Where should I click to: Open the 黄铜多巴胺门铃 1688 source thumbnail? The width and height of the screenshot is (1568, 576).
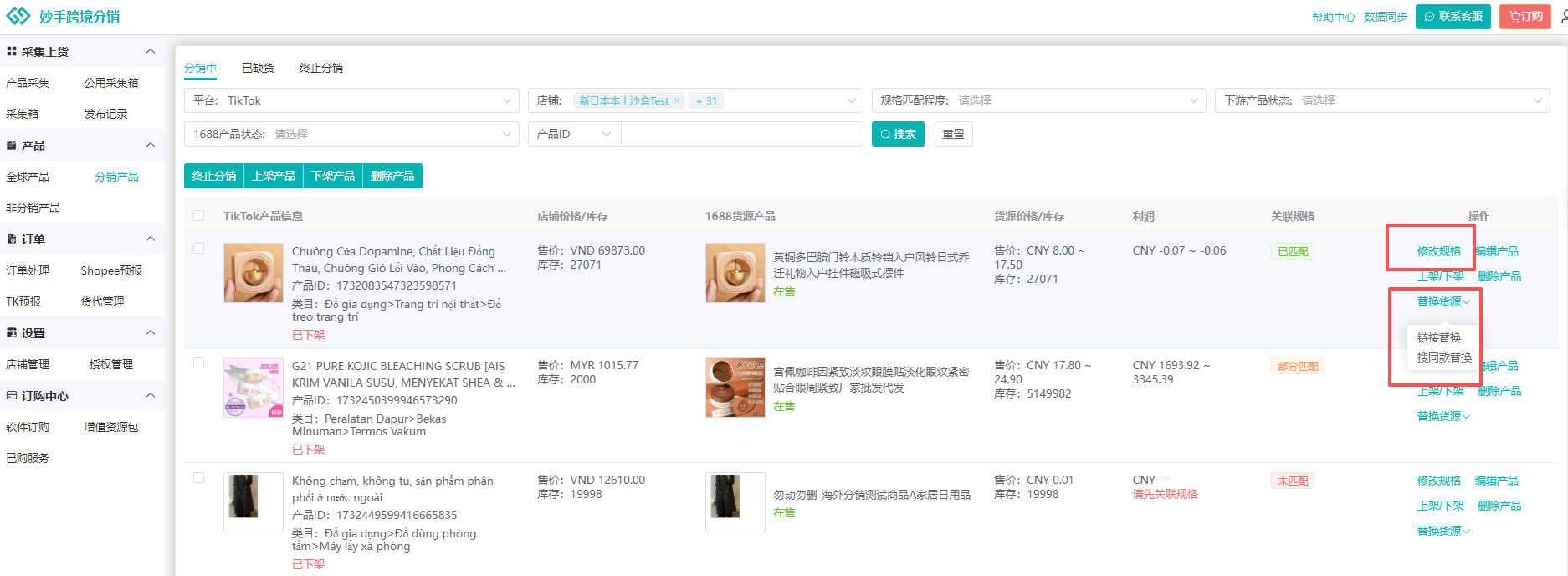pos(735,273)
